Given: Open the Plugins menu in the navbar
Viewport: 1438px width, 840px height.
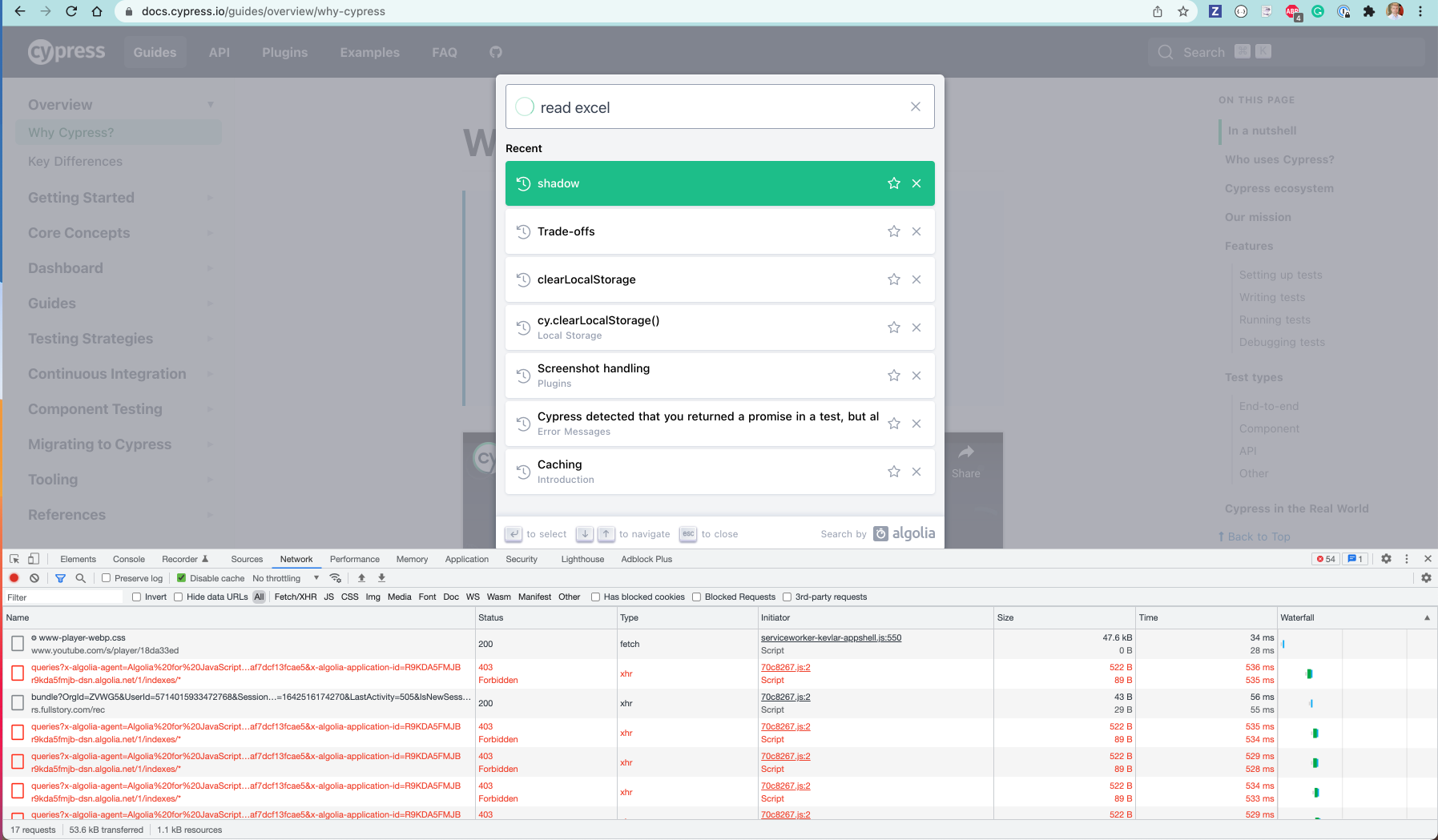Looking at the screenshot, I should [284, 52].
